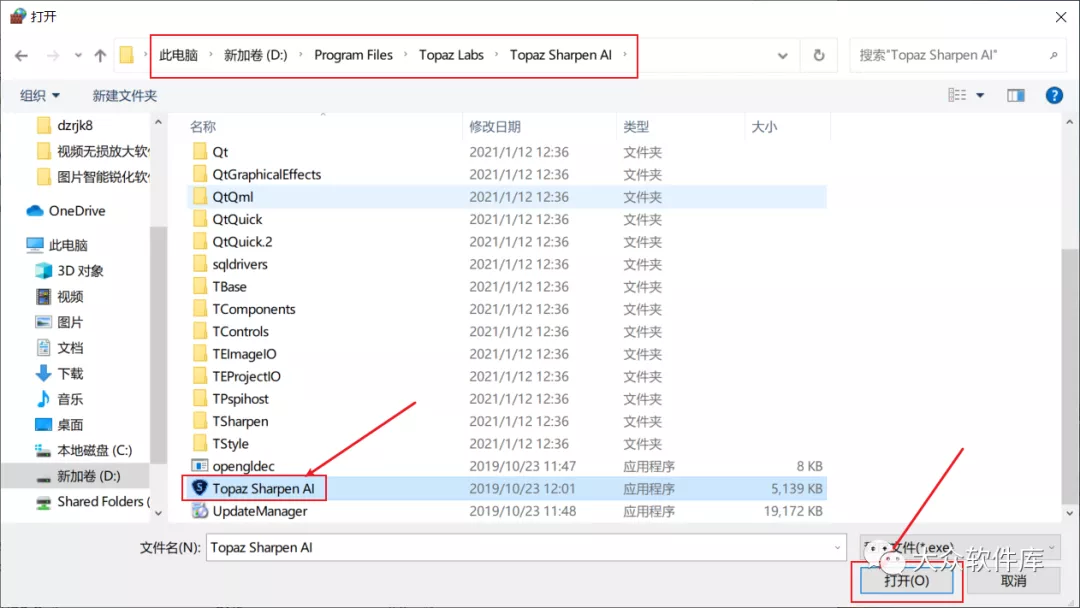Select 本地磁盘 (C:) in the navigation pane
Image resolution: width=1080 pixels, height=608 pixels.
pos(94,450)
